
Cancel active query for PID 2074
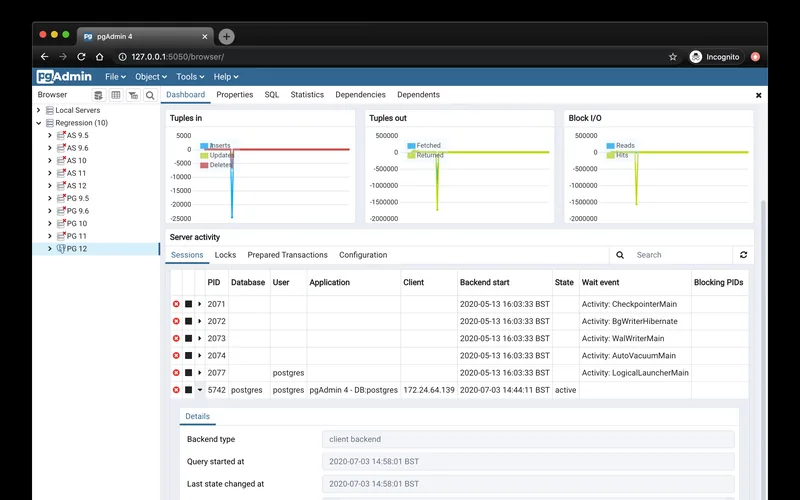pos(188,356)
